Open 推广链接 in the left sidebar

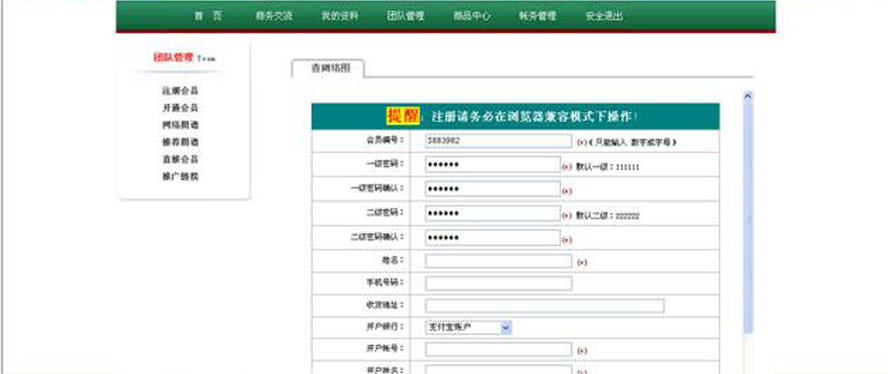(x=180, y=176)
